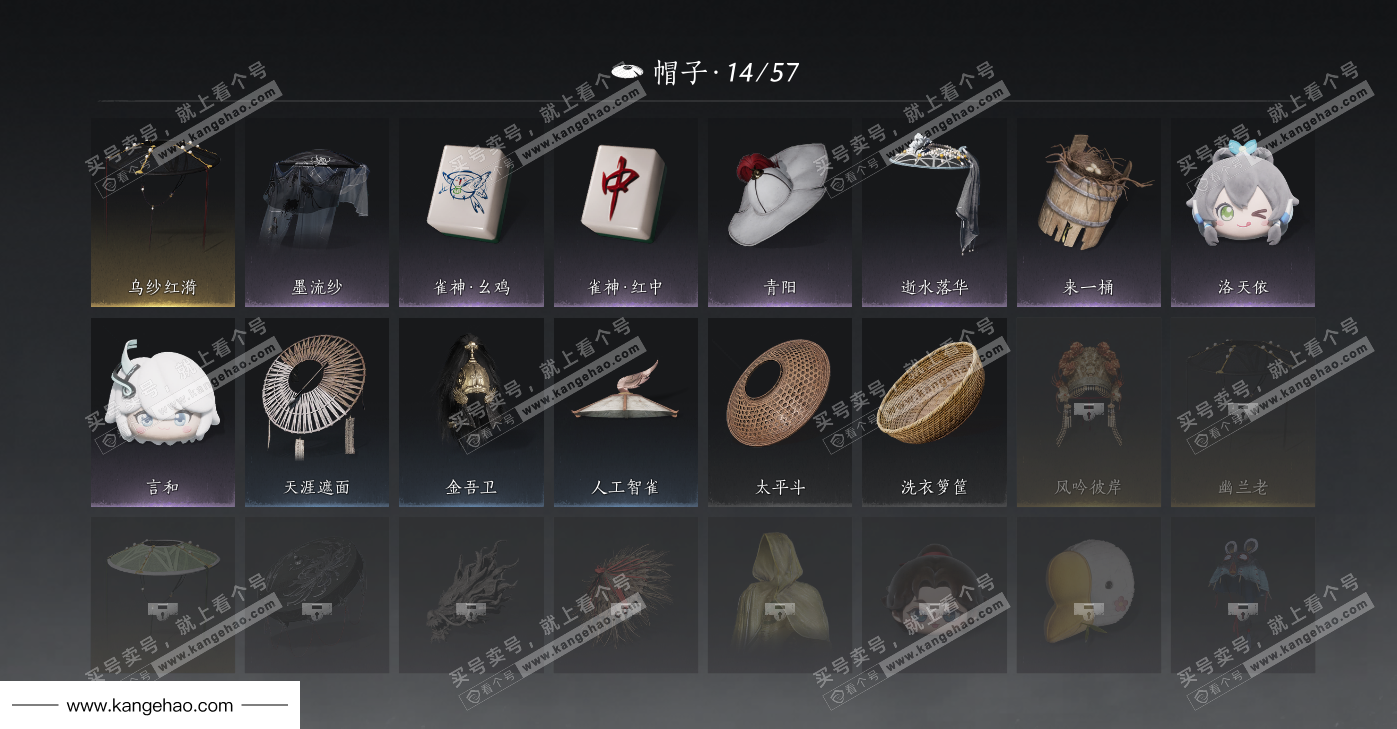Open the 青阳 white hat card

pyautogui.click(x=780, y=212)
